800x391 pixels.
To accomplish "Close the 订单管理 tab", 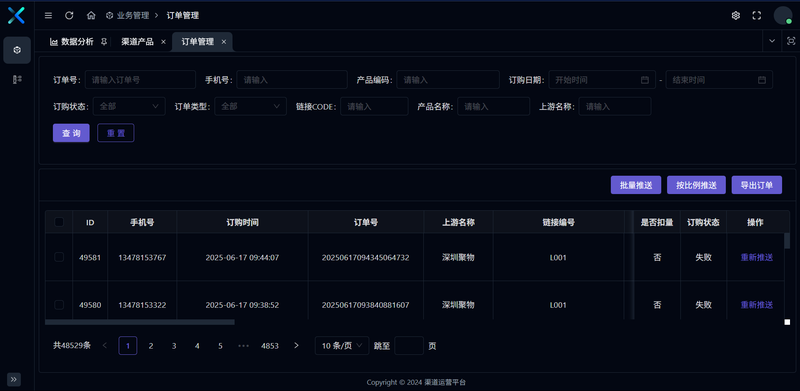I will 223,42.
